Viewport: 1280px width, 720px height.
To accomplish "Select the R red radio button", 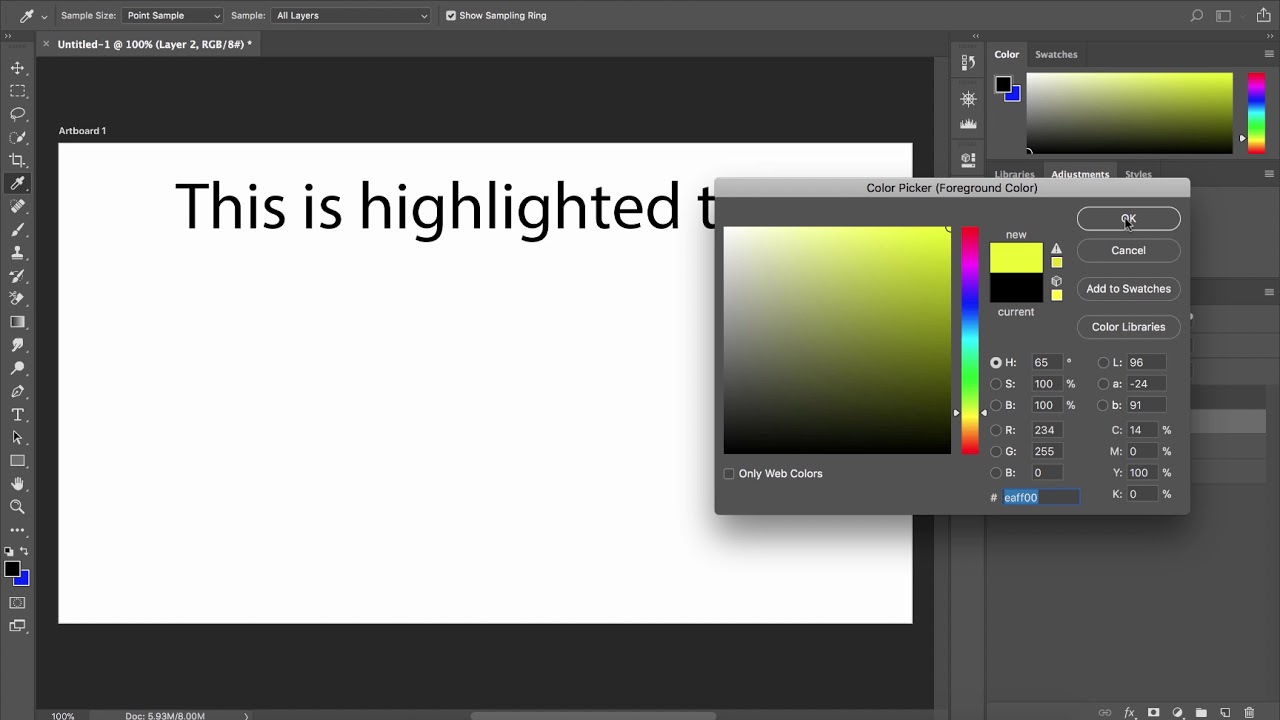I will [996, 430].
